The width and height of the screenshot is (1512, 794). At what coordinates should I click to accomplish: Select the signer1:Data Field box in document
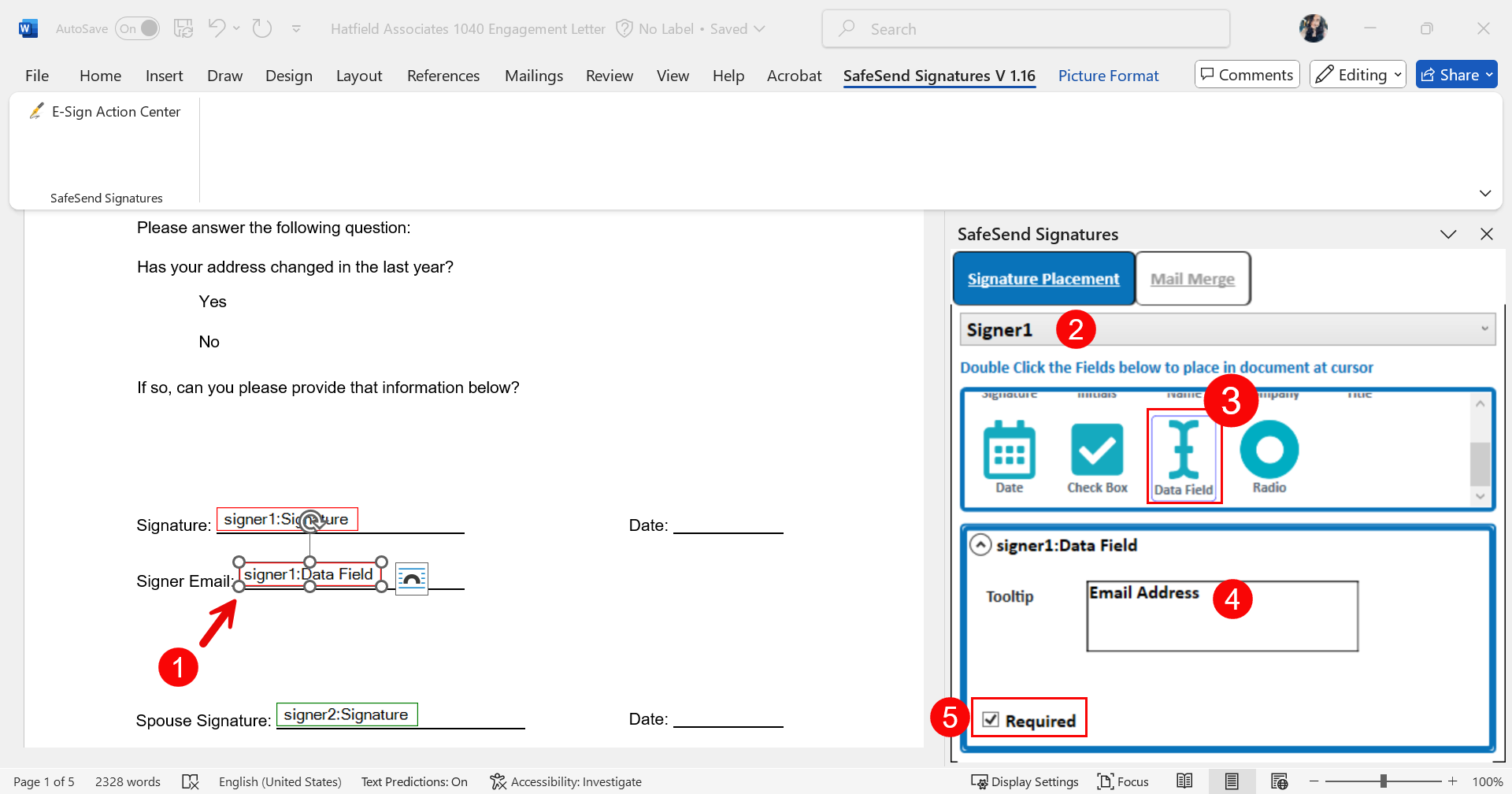(309, 574)
